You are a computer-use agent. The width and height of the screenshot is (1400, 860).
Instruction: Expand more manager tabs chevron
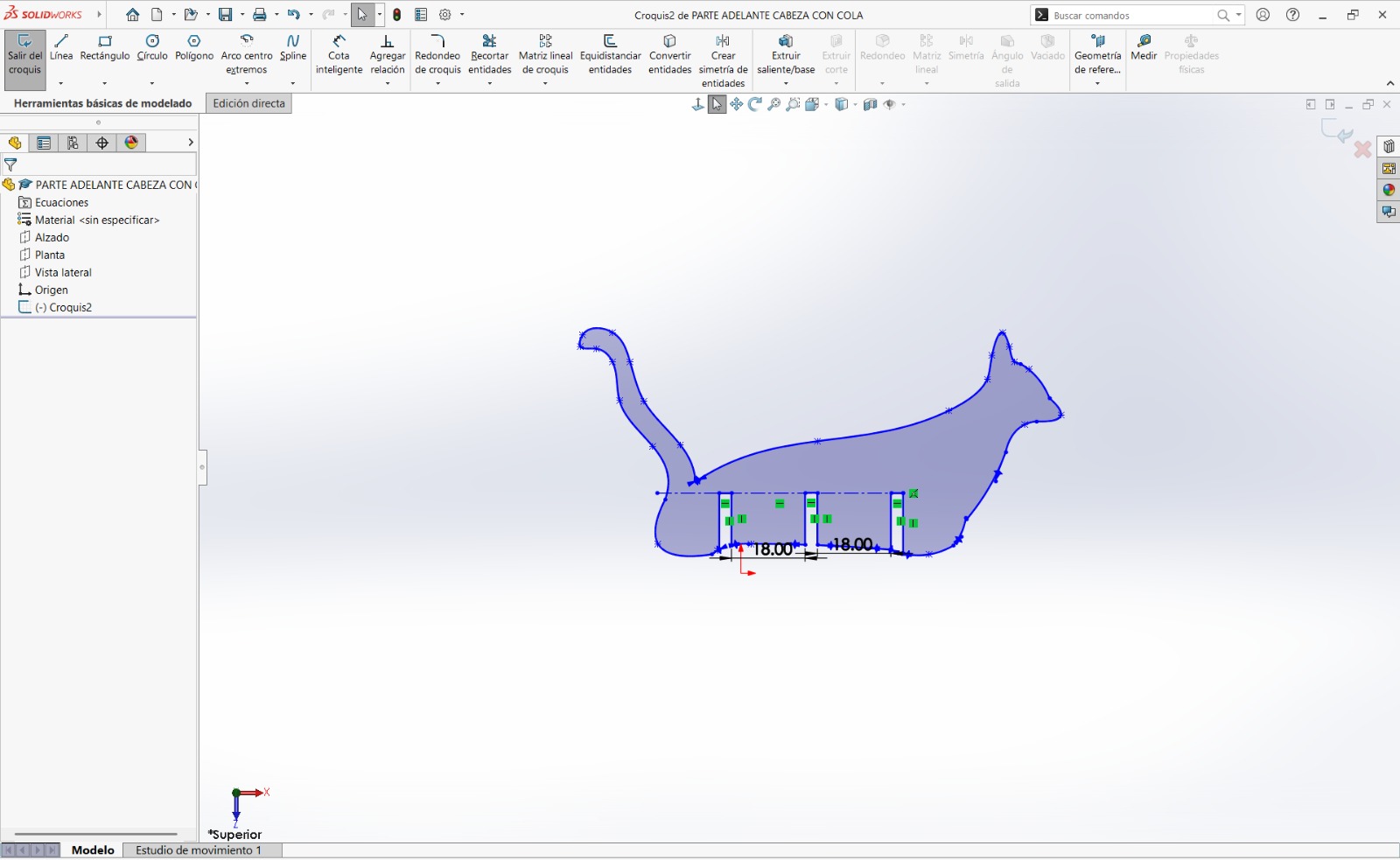tap(191, 143)
